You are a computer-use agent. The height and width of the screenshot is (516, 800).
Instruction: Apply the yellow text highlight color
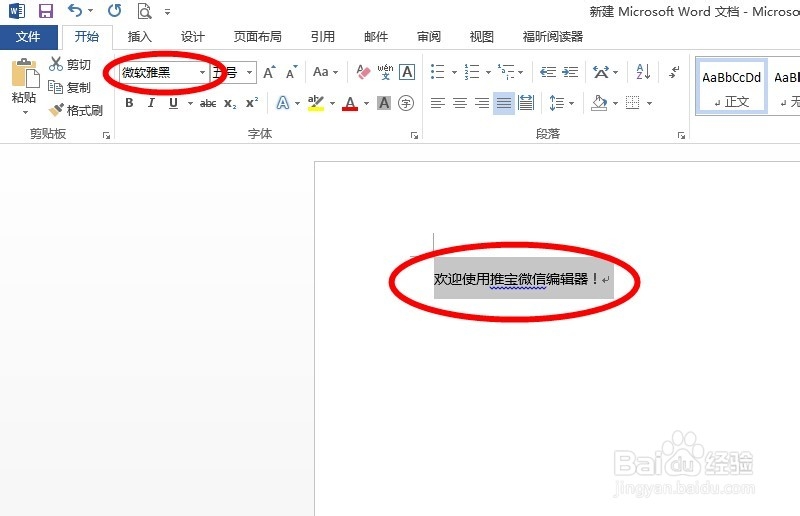(x=316, y=103)
